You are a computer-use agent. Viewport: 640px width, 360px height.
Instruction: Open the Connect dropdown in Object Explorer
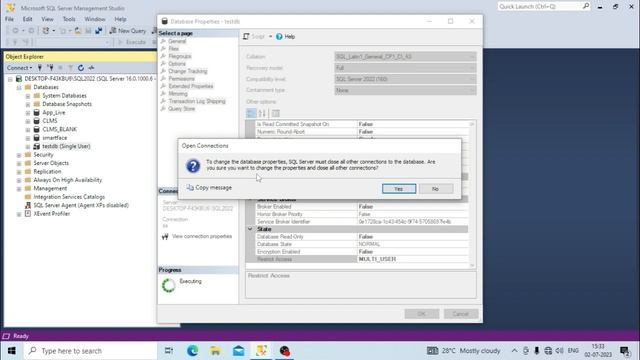[x=19, y=68]
